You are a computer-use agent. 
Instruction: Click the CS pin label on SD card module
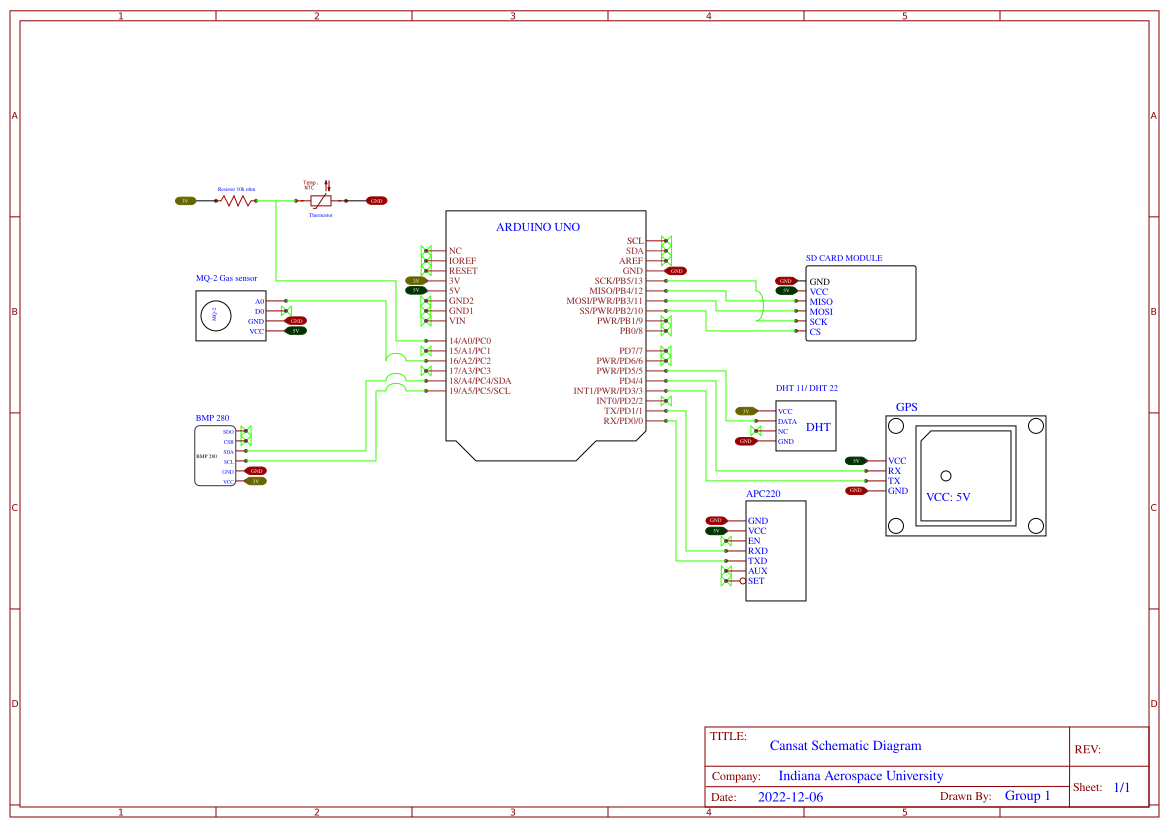pos(815,332)
